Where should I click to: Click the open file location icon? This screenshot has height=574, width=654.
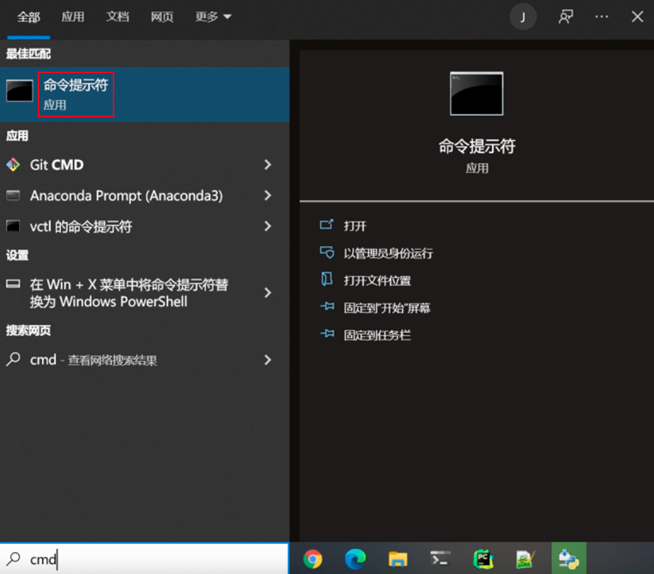click(327, 279)
